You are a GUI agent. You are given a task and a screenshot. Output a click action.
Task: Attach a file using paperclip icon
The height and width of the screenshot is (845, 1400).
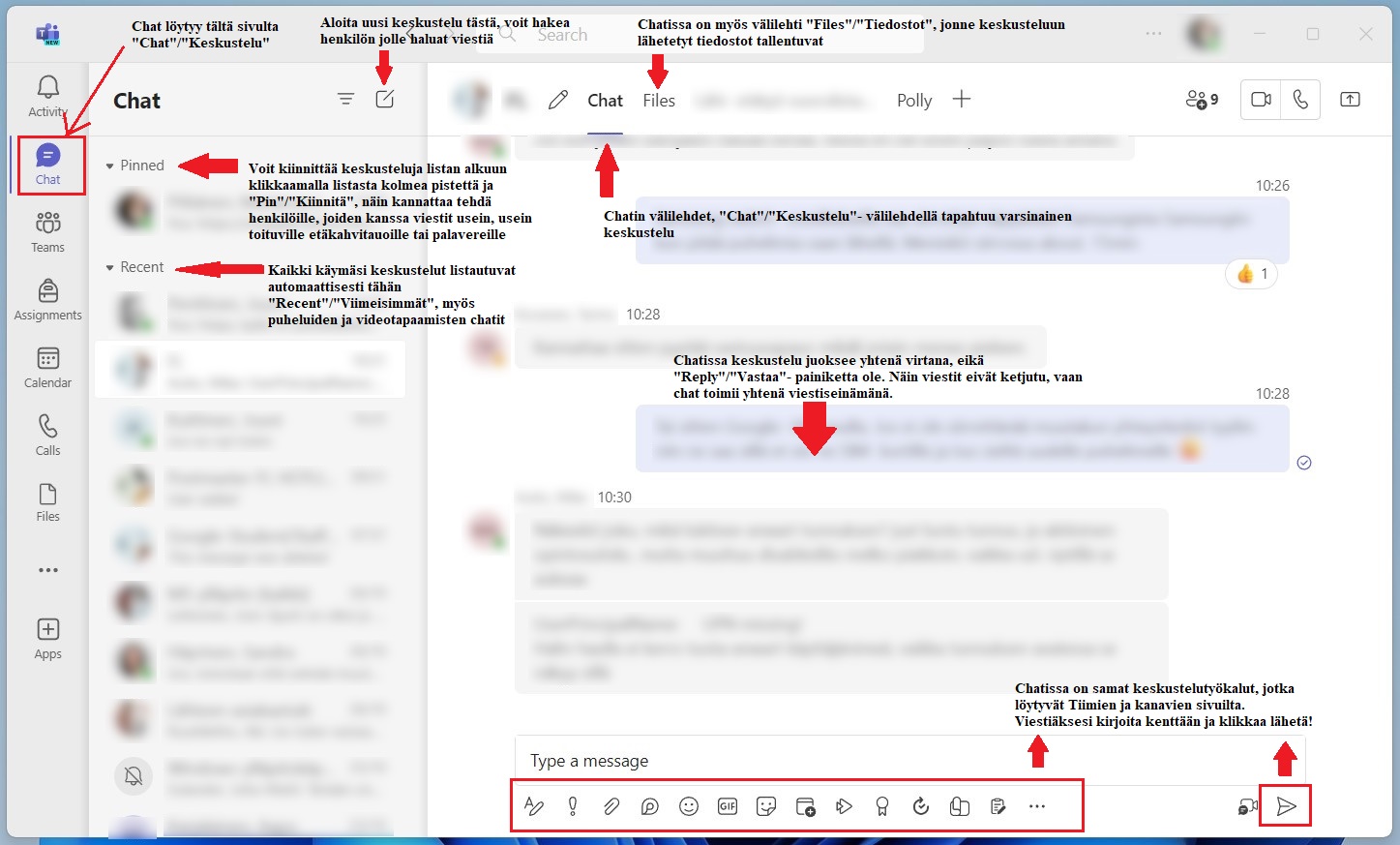click(x=611, y=806)
